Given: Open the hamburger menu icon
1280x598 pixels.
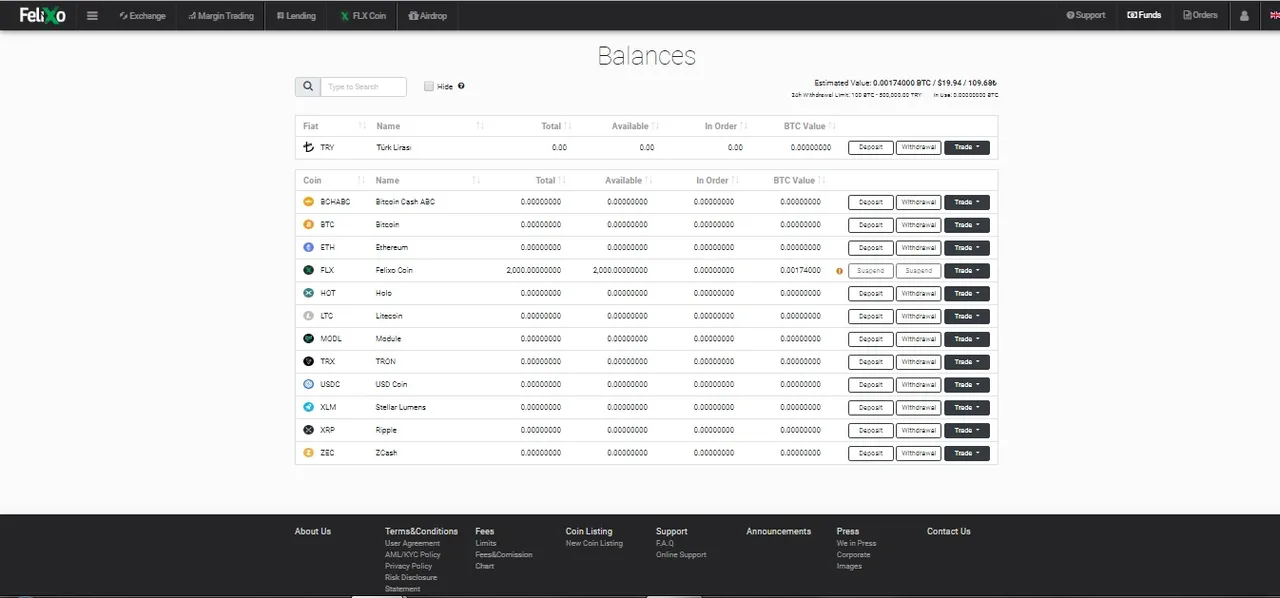Looking at the screenshot, I should [x=92, y=16].
